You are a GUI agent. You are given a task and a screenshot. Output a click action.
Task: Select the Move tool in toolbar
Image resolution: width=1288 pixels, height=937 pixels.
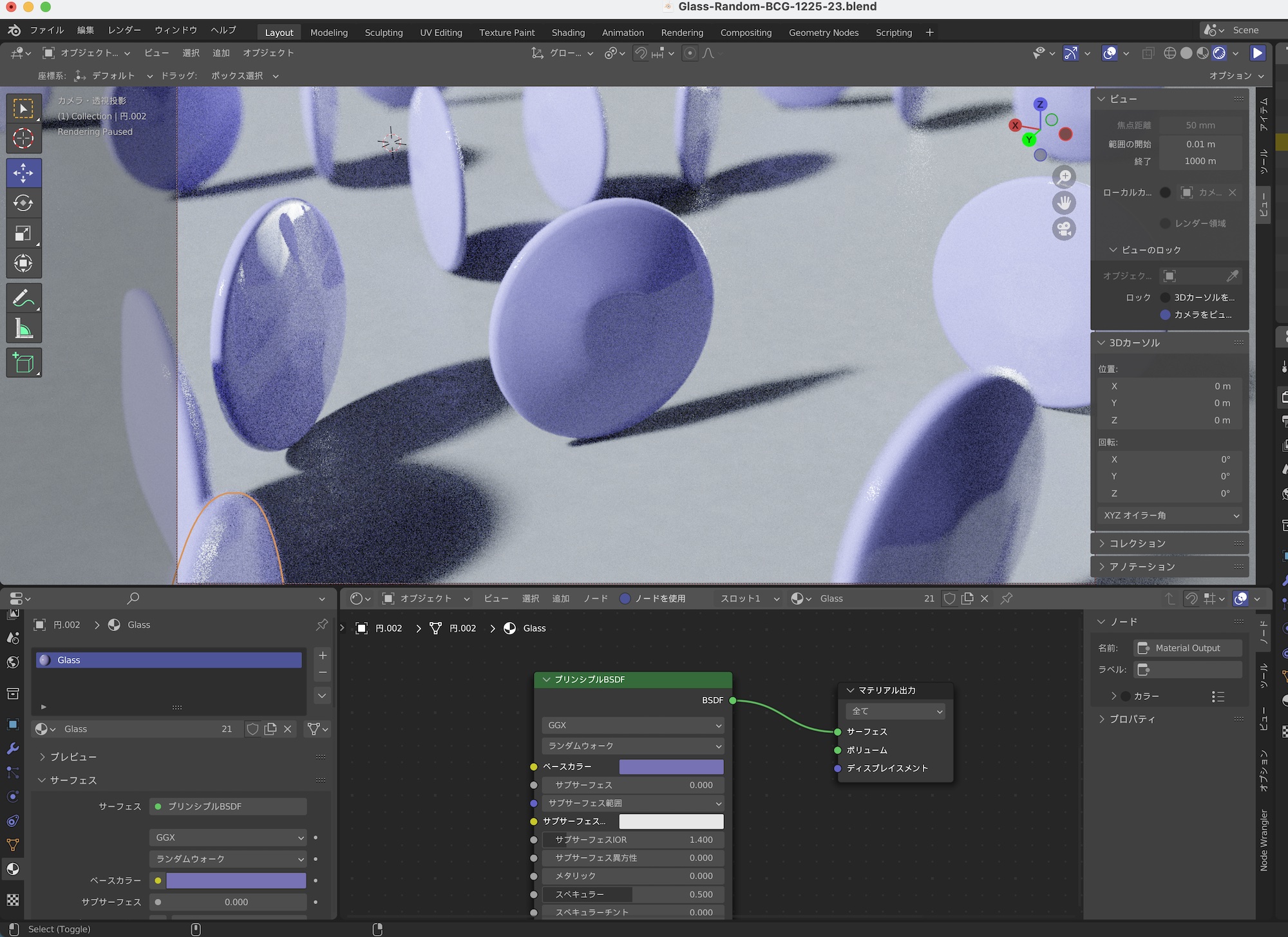(x=24, y=173)
